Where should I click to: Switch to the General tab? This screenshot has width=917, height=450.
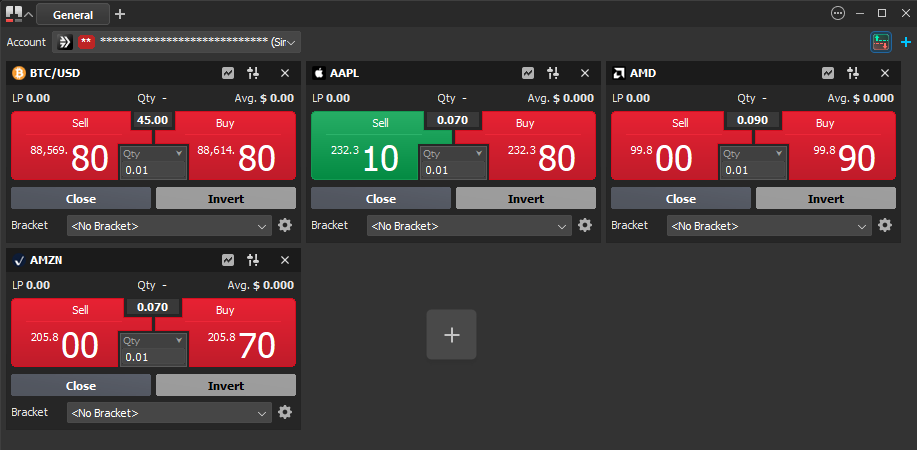(72, 15)
